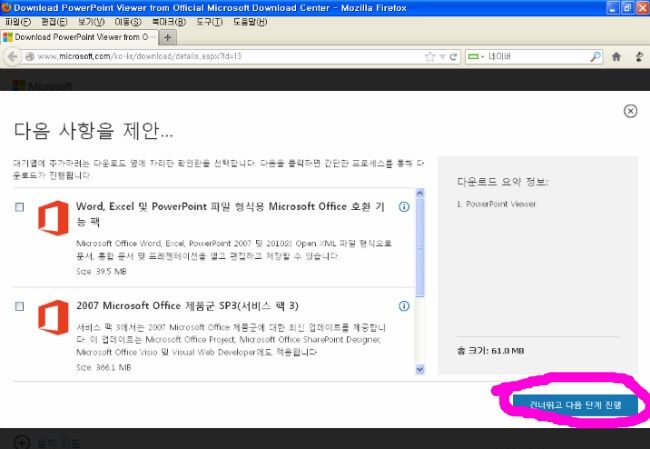Click the Firefox logo in title bar
The image size is (650, 449).
point(6,7)
